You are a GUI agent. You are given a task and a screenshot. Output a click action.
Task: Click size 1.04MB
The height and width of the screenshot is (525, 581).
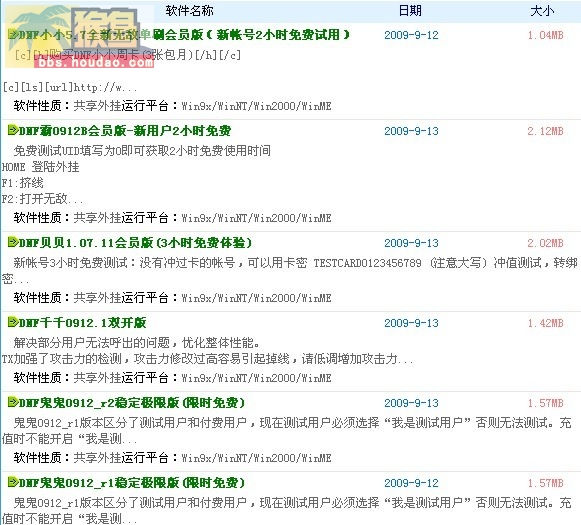(x=545, y=35)
